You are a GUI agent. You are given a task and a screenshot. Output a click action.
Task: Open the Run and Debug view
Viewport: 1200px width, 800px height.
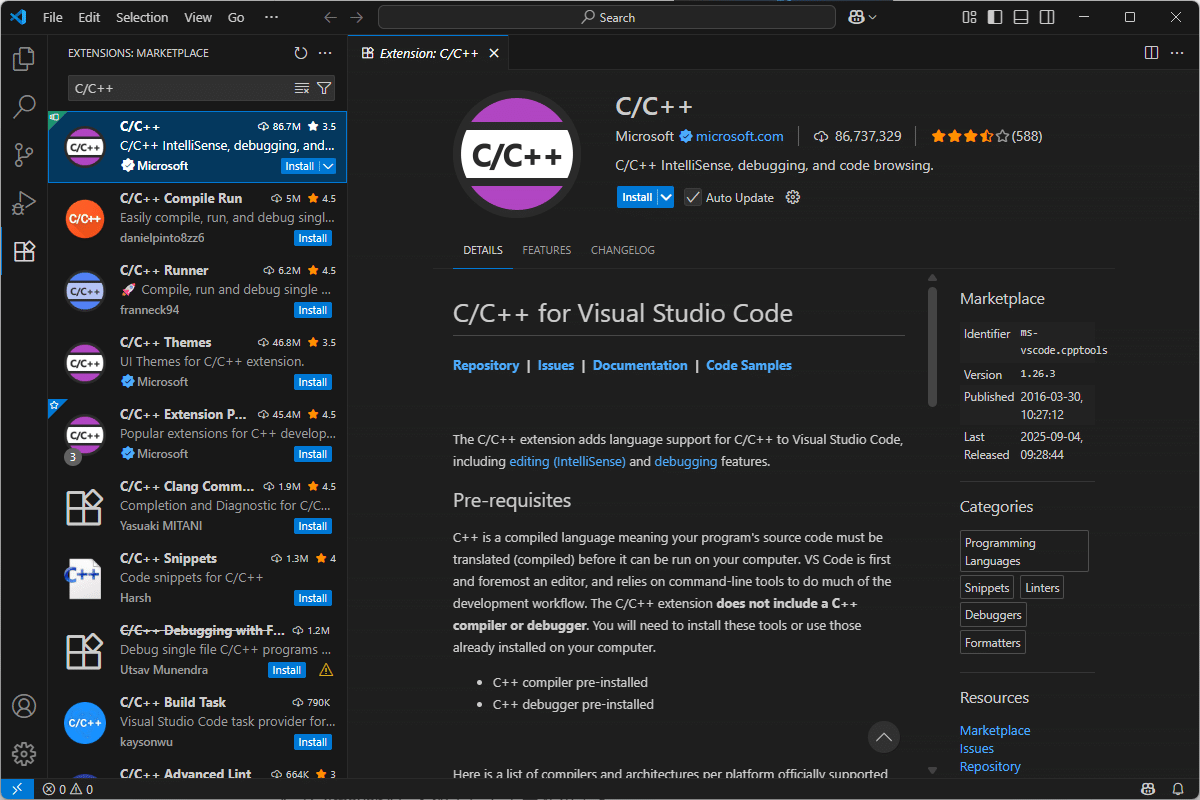24,203
